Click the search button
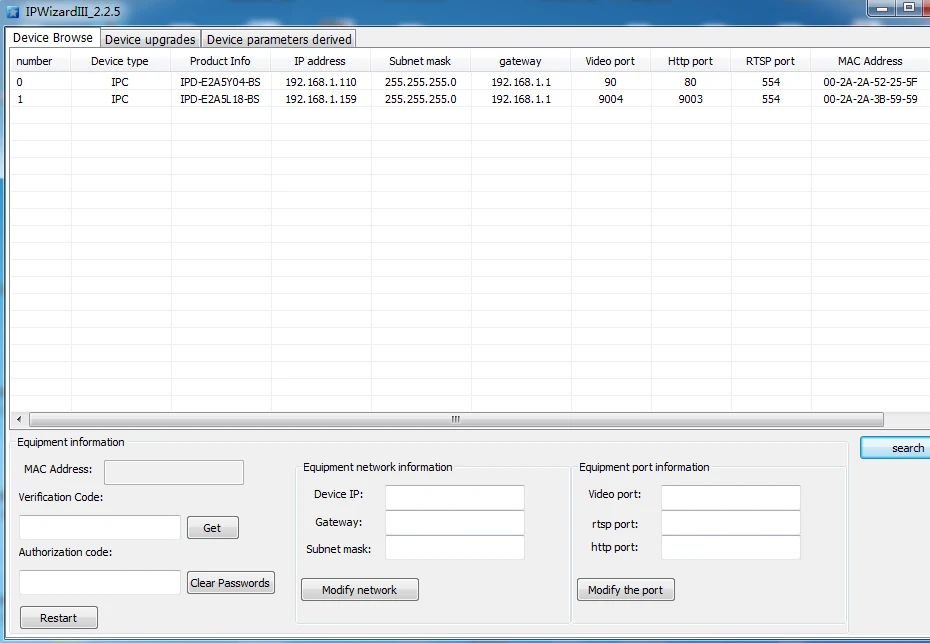The height and width of the screenshot is (643, 930). (x=896, y=448)
